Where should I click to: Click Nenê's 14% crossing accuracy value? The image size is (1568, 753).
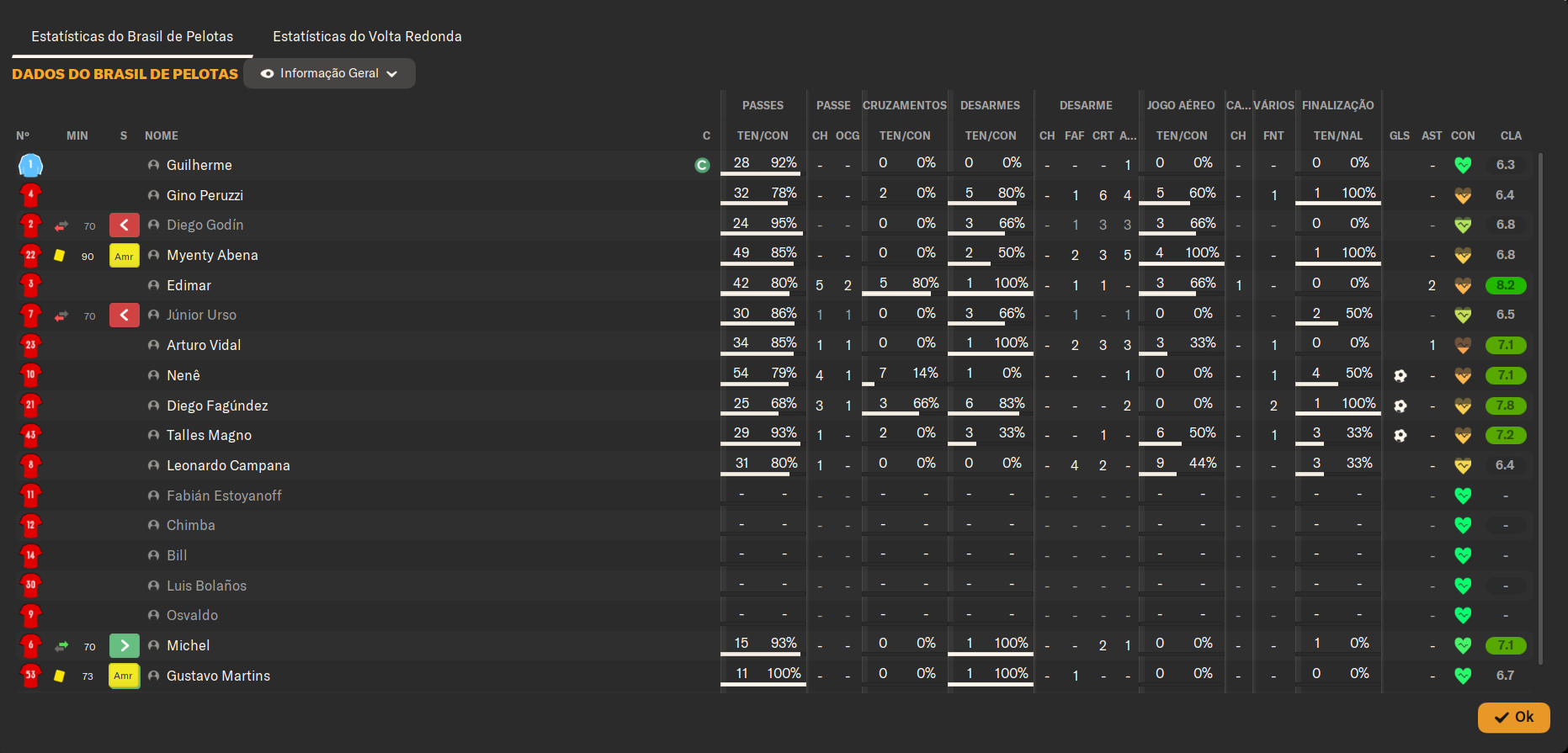coord(925,373)
